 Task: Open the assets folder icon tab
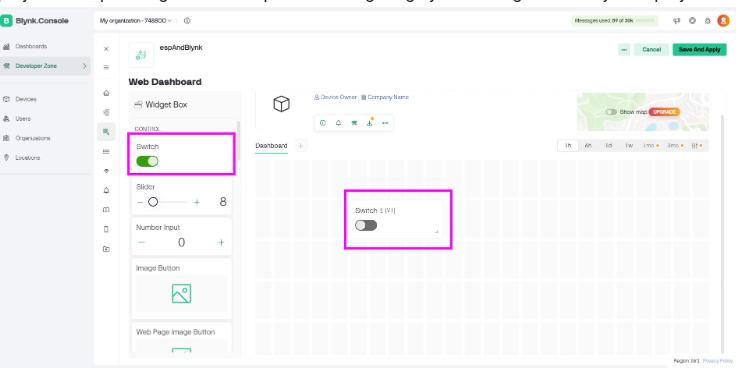click(106, 249)
